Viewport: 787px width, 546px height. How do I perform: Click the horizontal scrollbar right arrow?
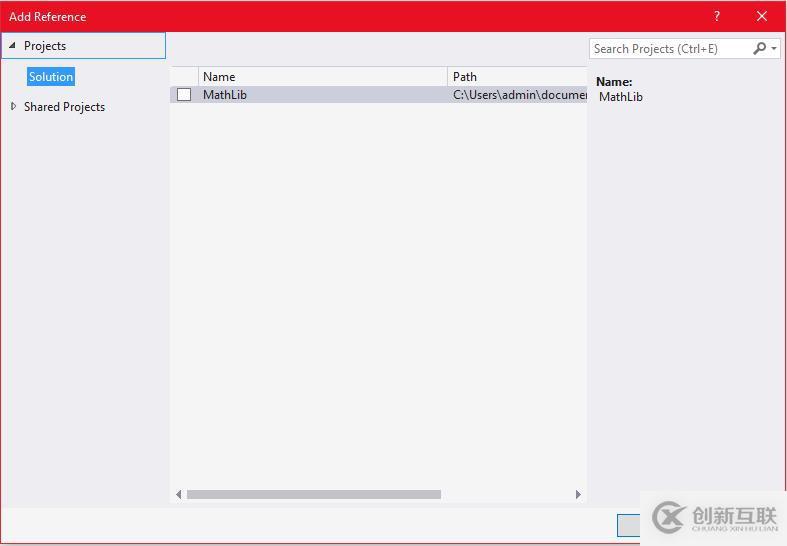(x=578, y=494)
